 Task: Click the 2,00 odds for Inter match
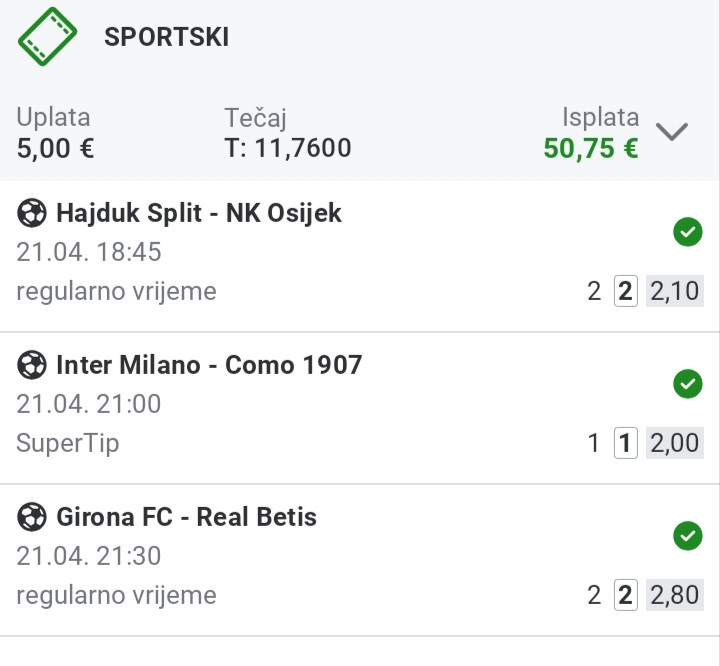click(x=674, y=443)
